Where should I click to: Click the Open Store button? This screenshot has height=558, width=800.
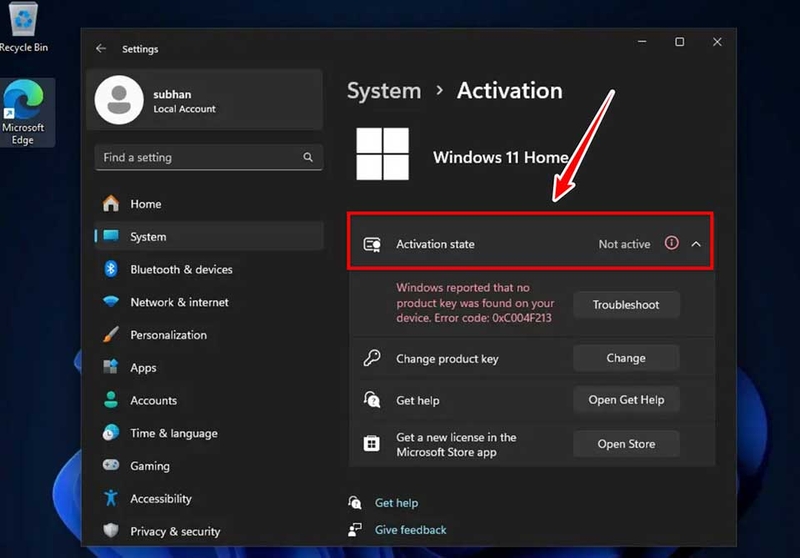pyautogui.click(x=626, y=444)
